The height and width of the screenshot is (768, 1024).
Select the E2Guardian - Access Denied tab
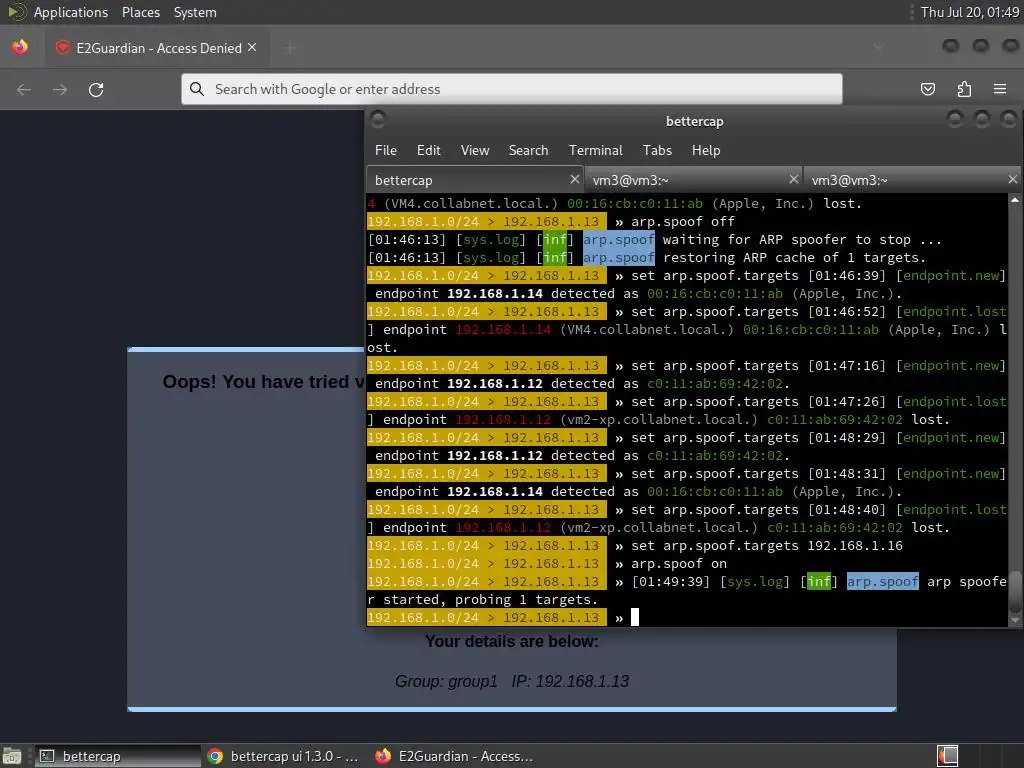pyautogui.click(x=159, y=48)
